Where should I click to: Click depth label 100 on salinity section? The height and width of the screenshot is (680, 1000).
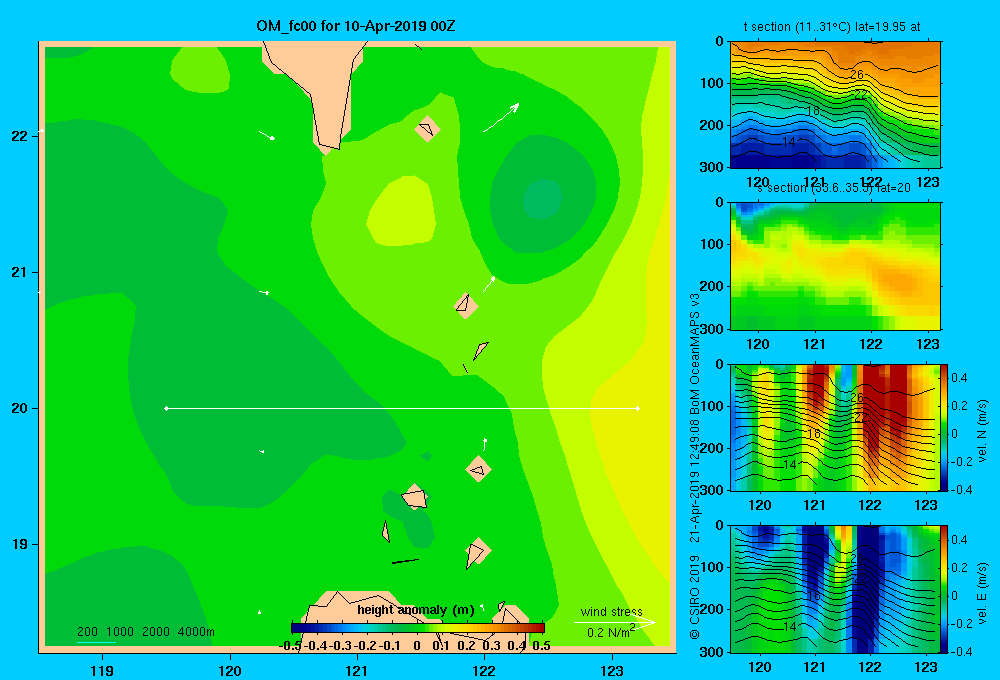(712, 244)
